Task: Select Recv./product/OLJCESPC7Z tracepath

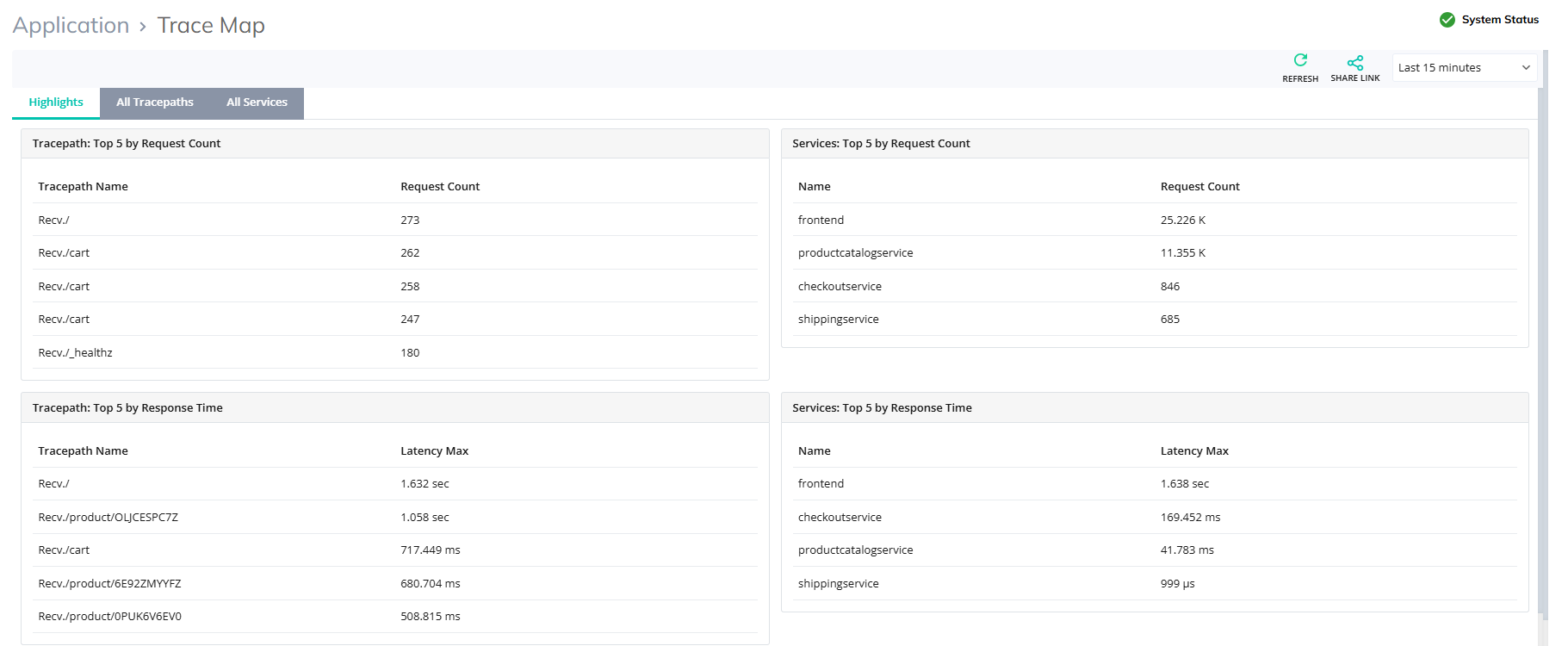Action: coord(395,517)
